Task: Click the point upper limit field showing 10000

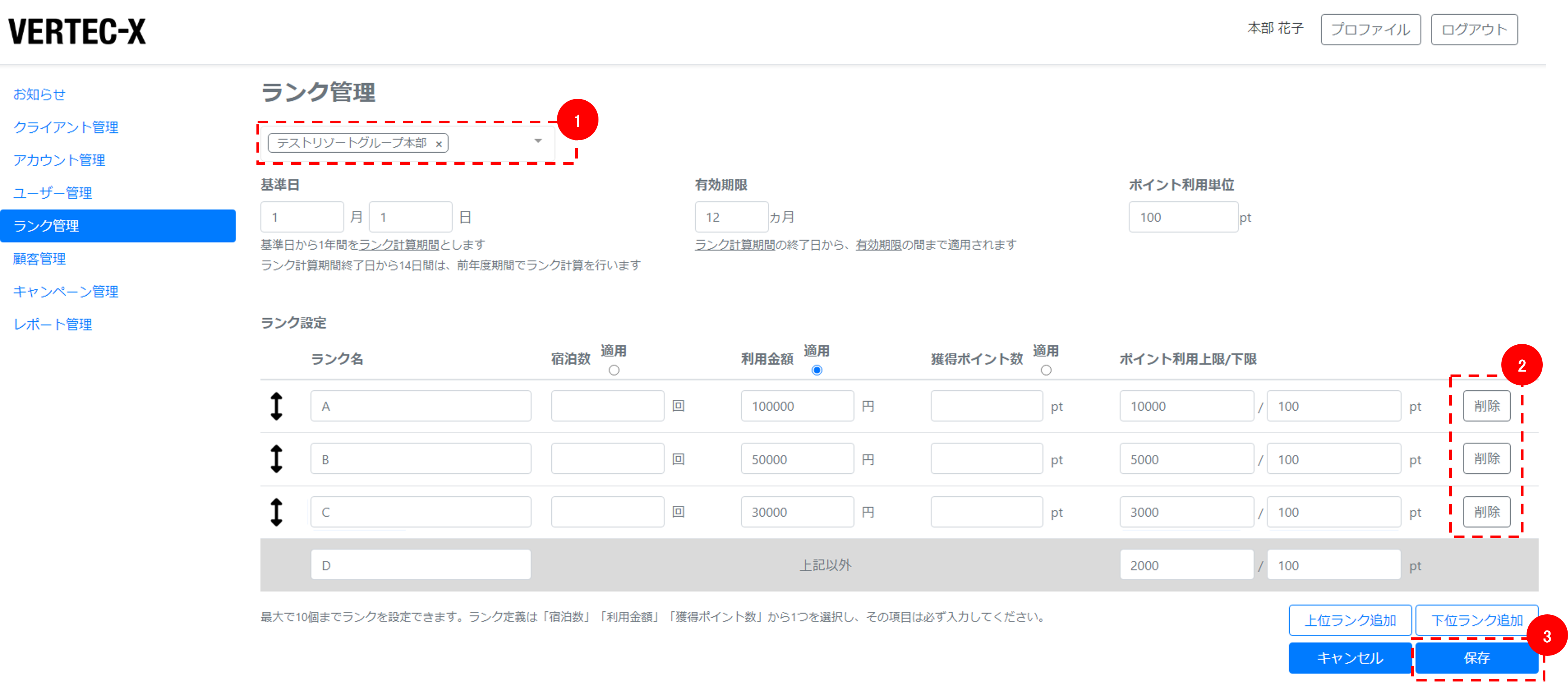Action: pyautogui.click(x=1186, y=406)
